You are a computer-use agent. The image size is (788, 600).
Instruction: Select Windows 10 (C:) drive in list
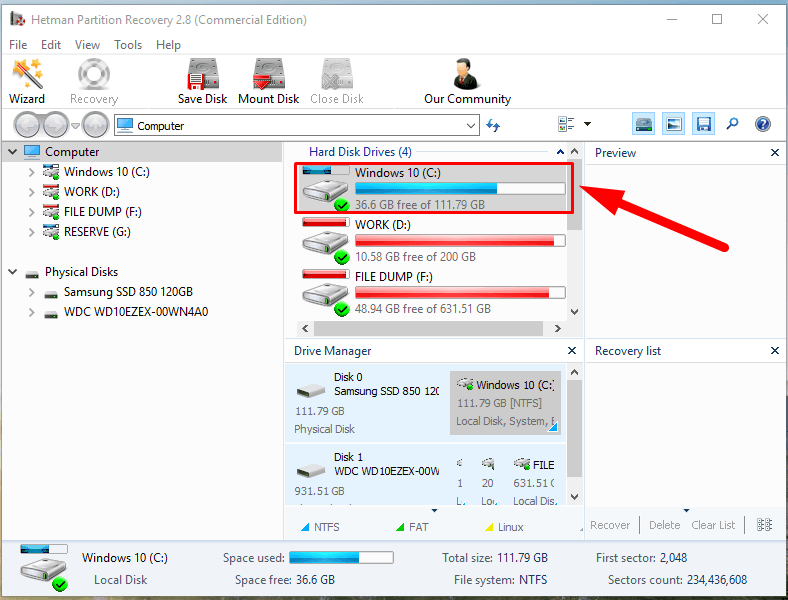(433, 188)
